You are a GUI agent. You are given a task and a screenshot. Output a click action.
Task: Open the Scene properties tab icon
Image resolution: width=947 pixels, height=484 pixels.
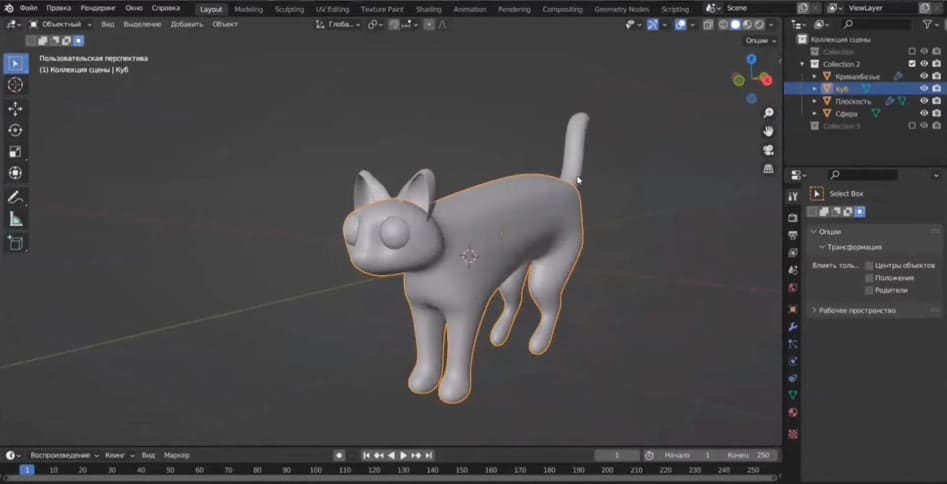click(x=793, y=270)
